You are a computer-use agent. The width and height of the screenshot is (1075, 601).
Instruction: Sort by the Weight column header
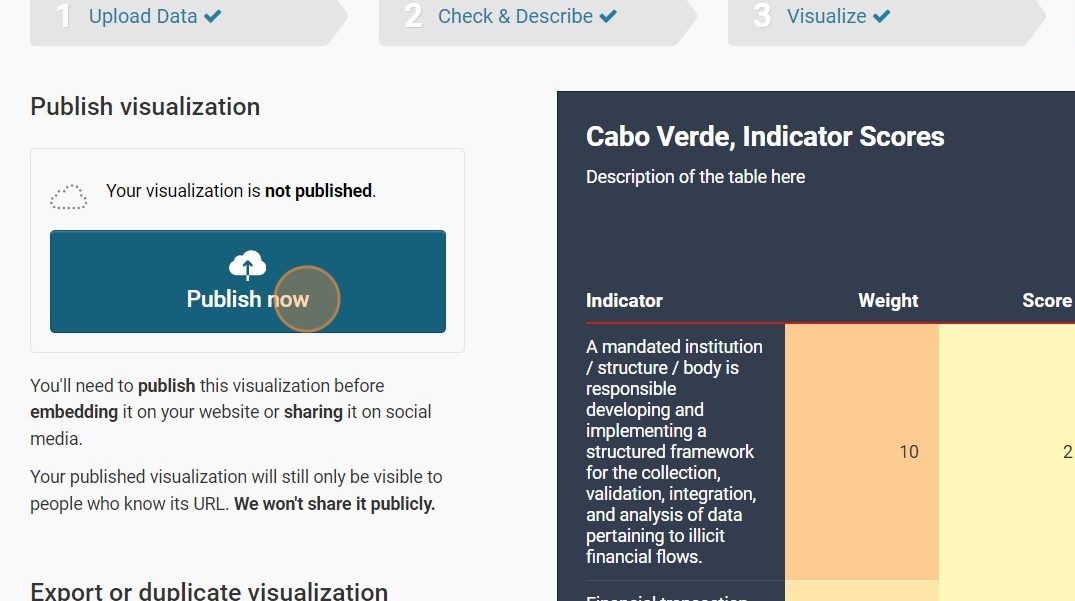point(888,301)
